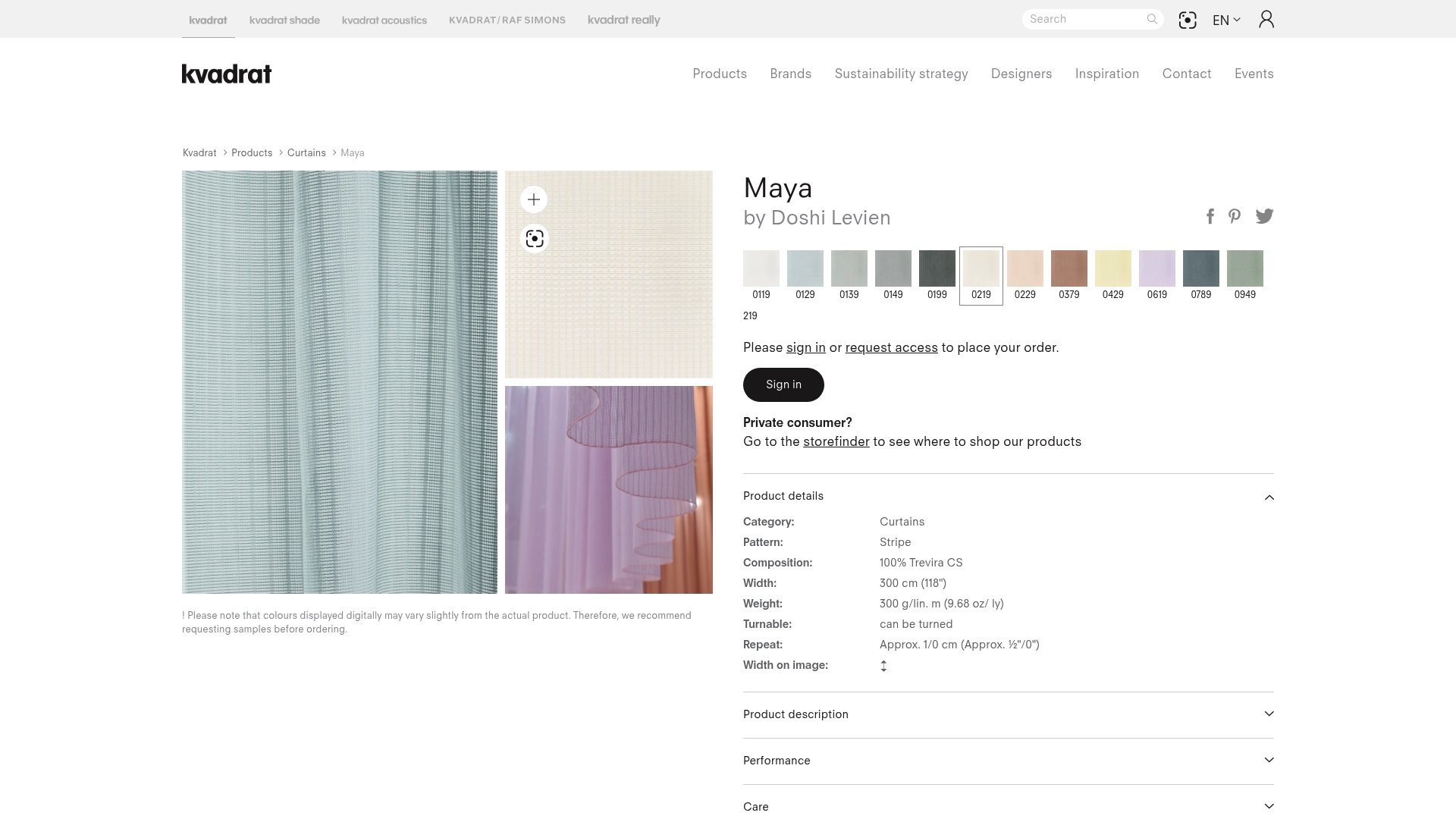This screenshot has height=819, width=1456.
Task: Select colour swatch 0219
Action: [x=981, y=268]
